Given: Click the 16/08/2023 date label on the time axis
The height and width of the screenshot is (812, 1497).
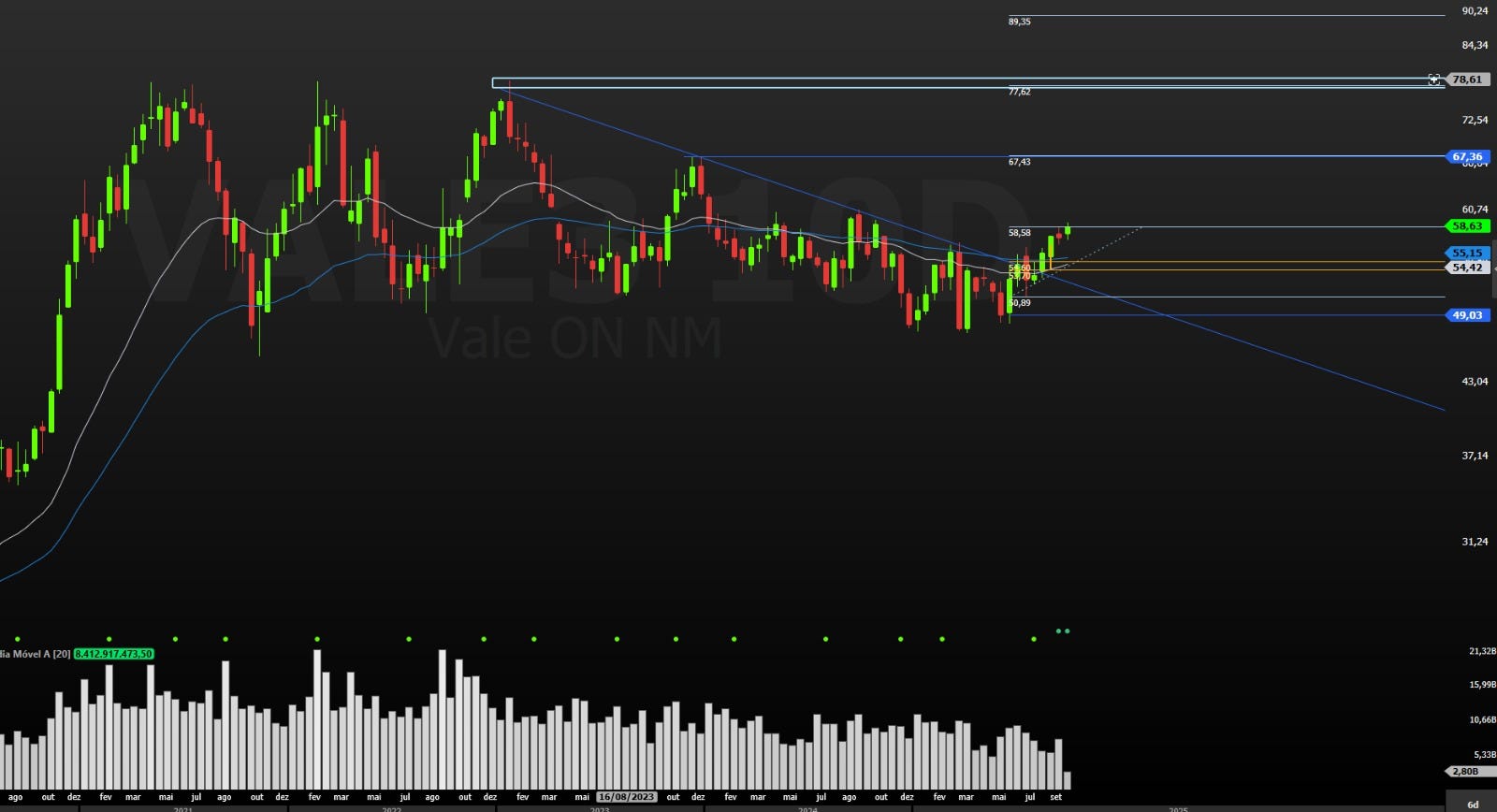Looking at the screenshot, I should tap(627, 797).
